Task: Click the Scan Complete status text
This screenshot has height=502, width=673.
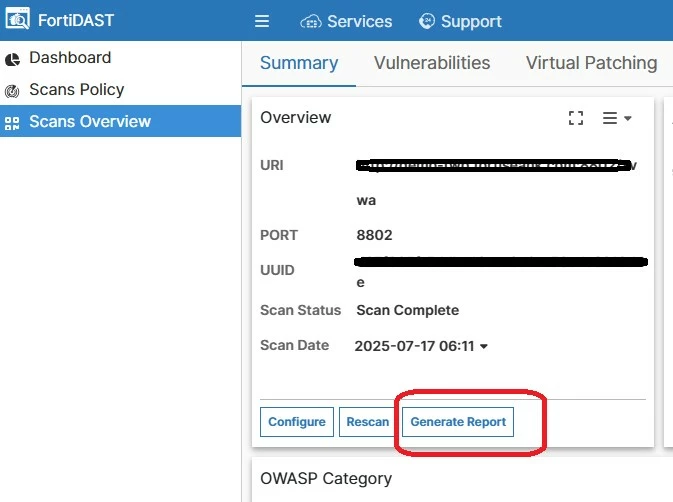Action: point(407,310)
